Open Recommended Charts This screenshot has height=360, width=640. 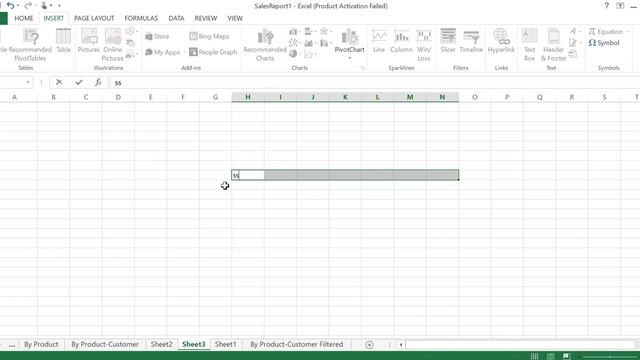(x=265, y=45)
